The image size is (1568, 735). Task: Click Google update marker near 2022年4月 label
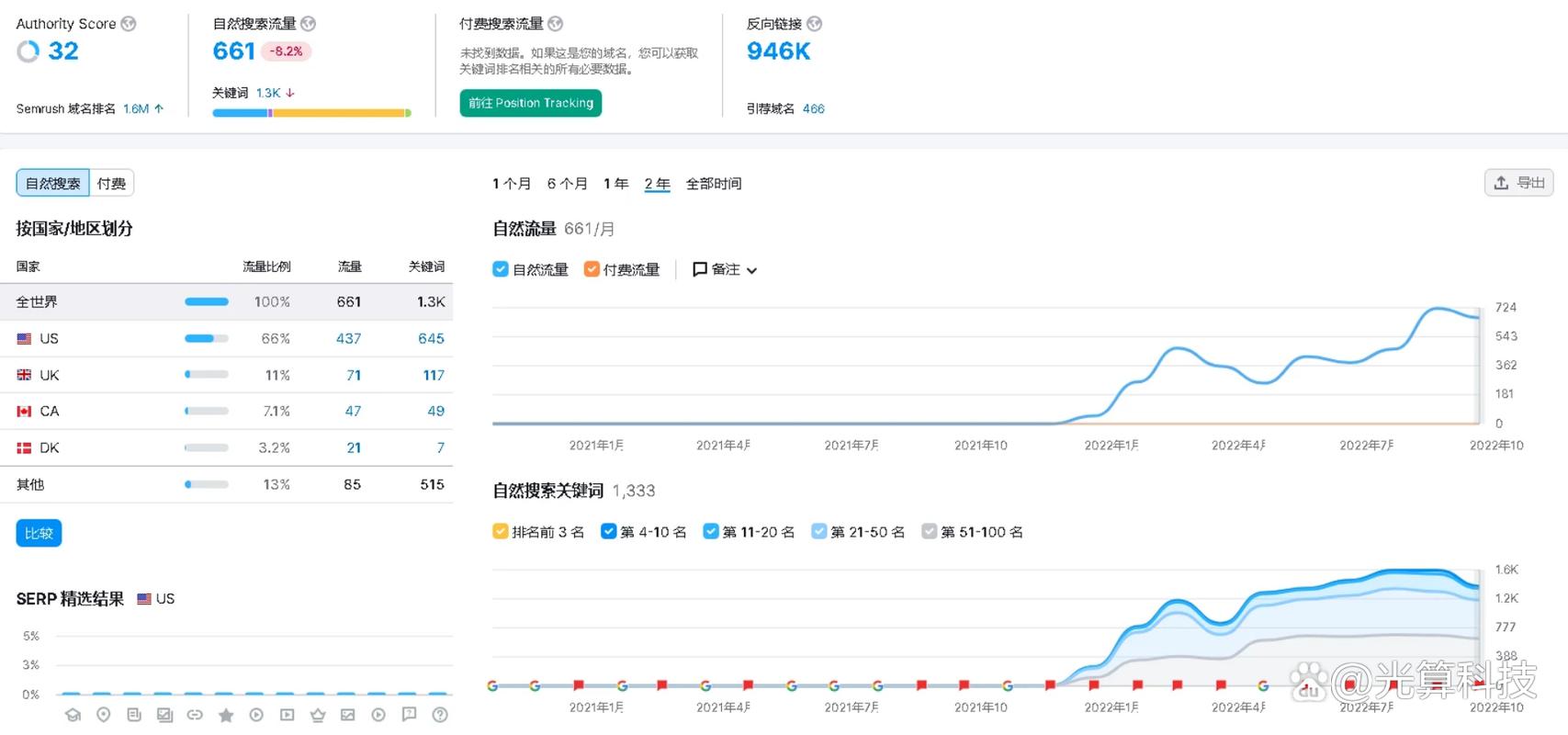coord(1263,686)
